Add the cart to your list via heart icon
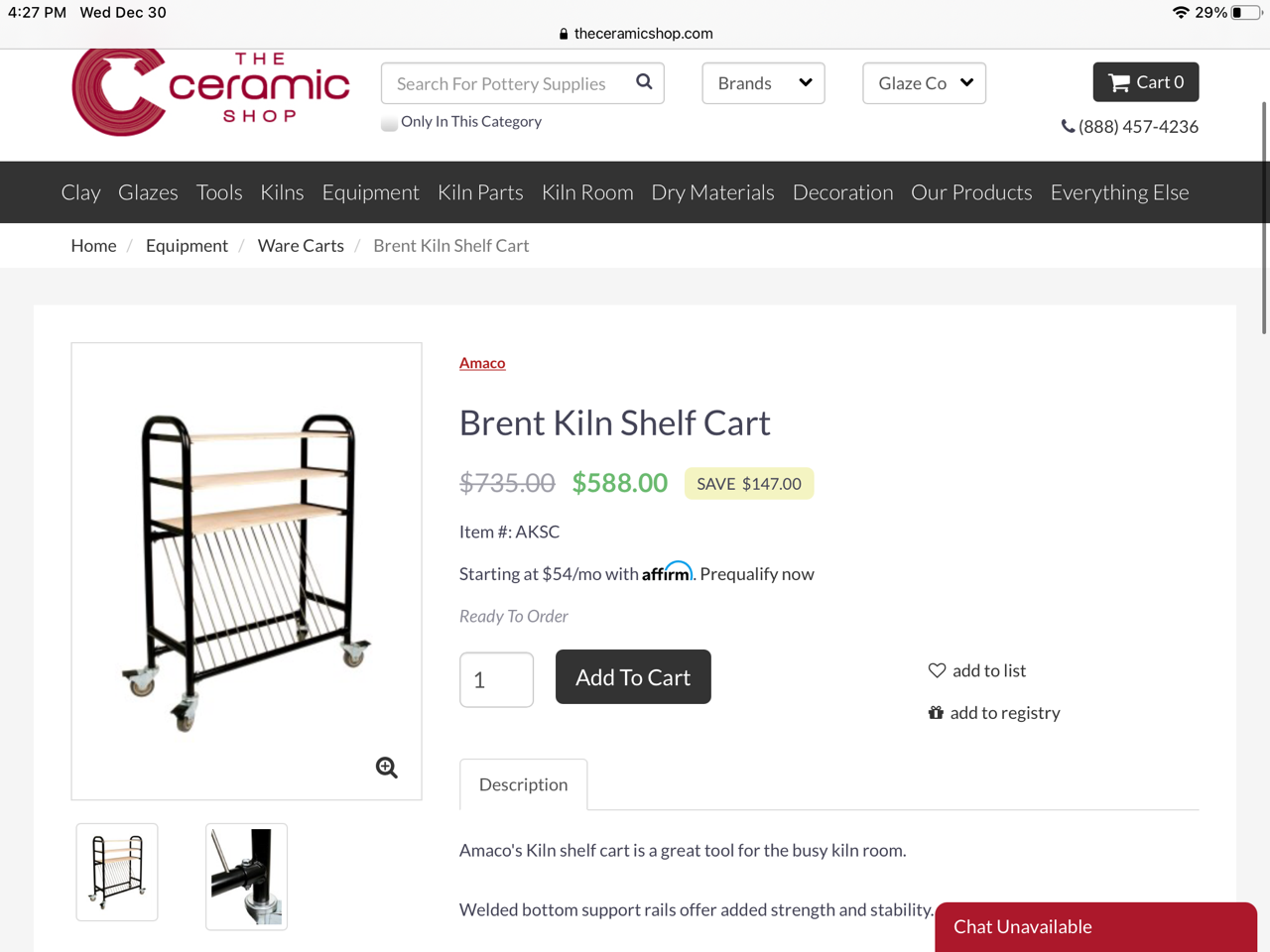This screenshot has height=952, width=1270. [937, 670]
